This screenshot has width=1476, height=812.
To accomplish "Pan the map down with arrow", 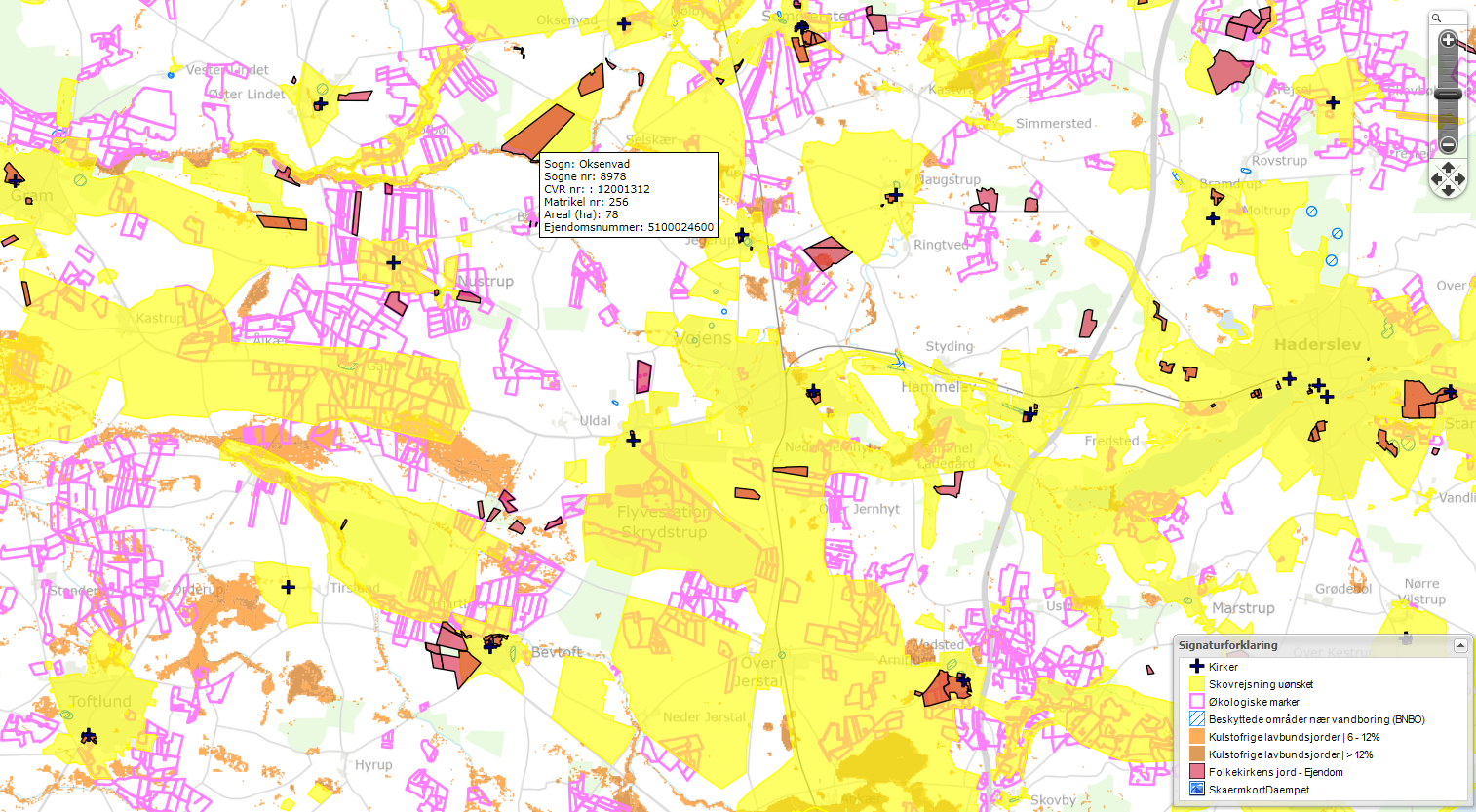I will [x=1448, y=191].
